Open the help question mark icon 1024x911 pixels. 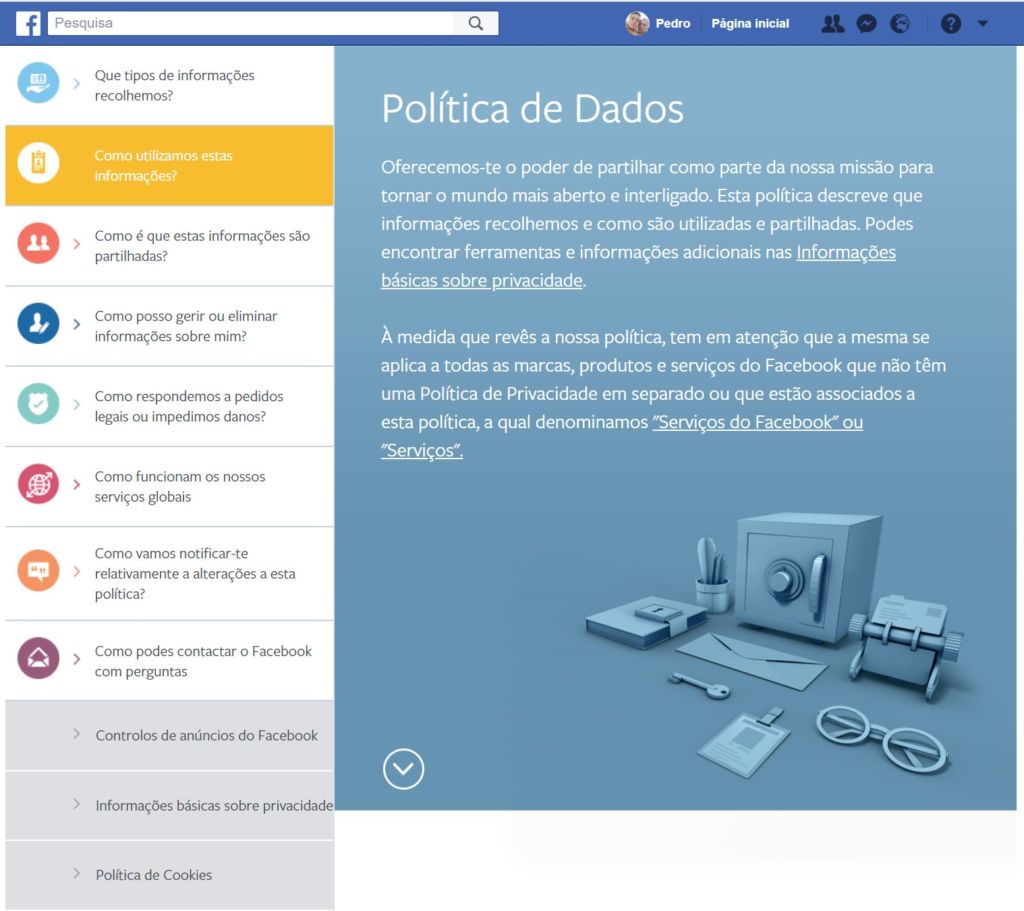point(951,24)
